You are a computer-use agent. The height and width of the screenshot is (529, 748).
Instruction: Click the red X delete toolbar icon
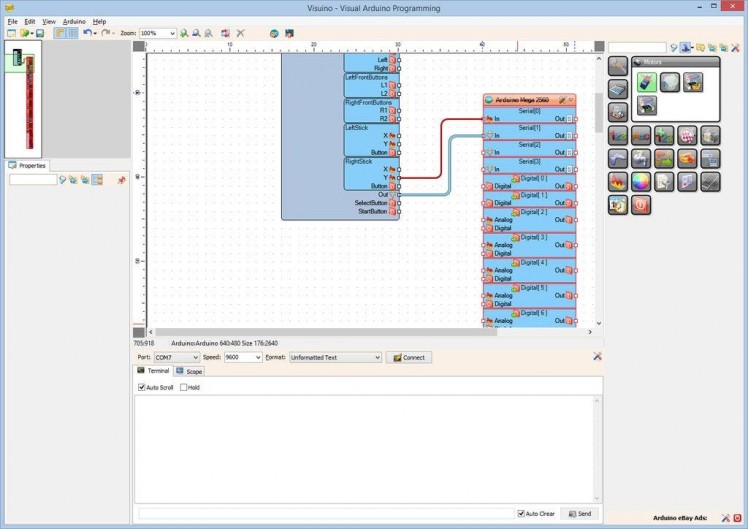click(x=240, y=33)
